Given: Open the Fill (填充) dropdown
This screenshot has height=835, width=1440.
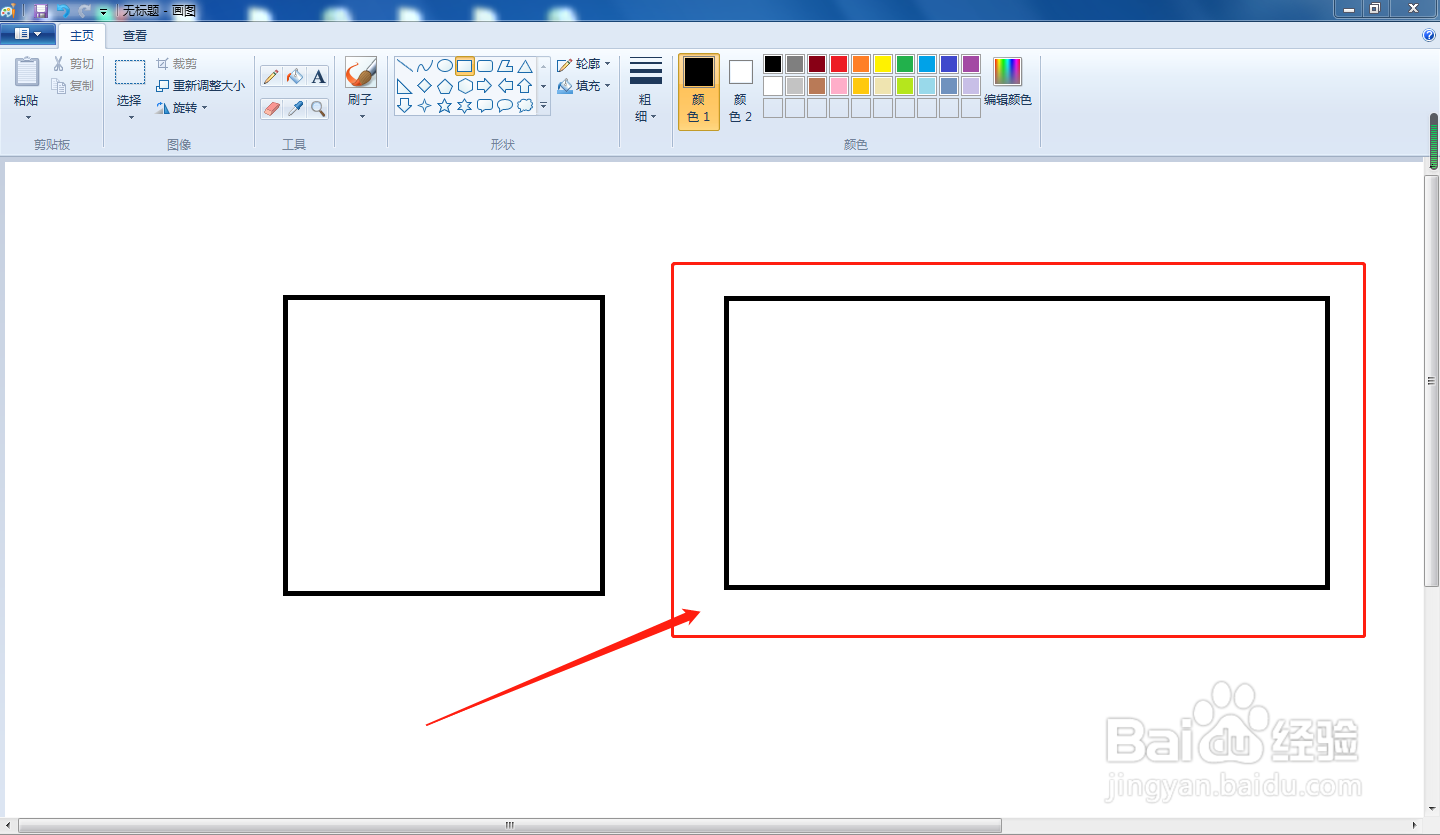Looking at the screenshot, I should point(584,86).
